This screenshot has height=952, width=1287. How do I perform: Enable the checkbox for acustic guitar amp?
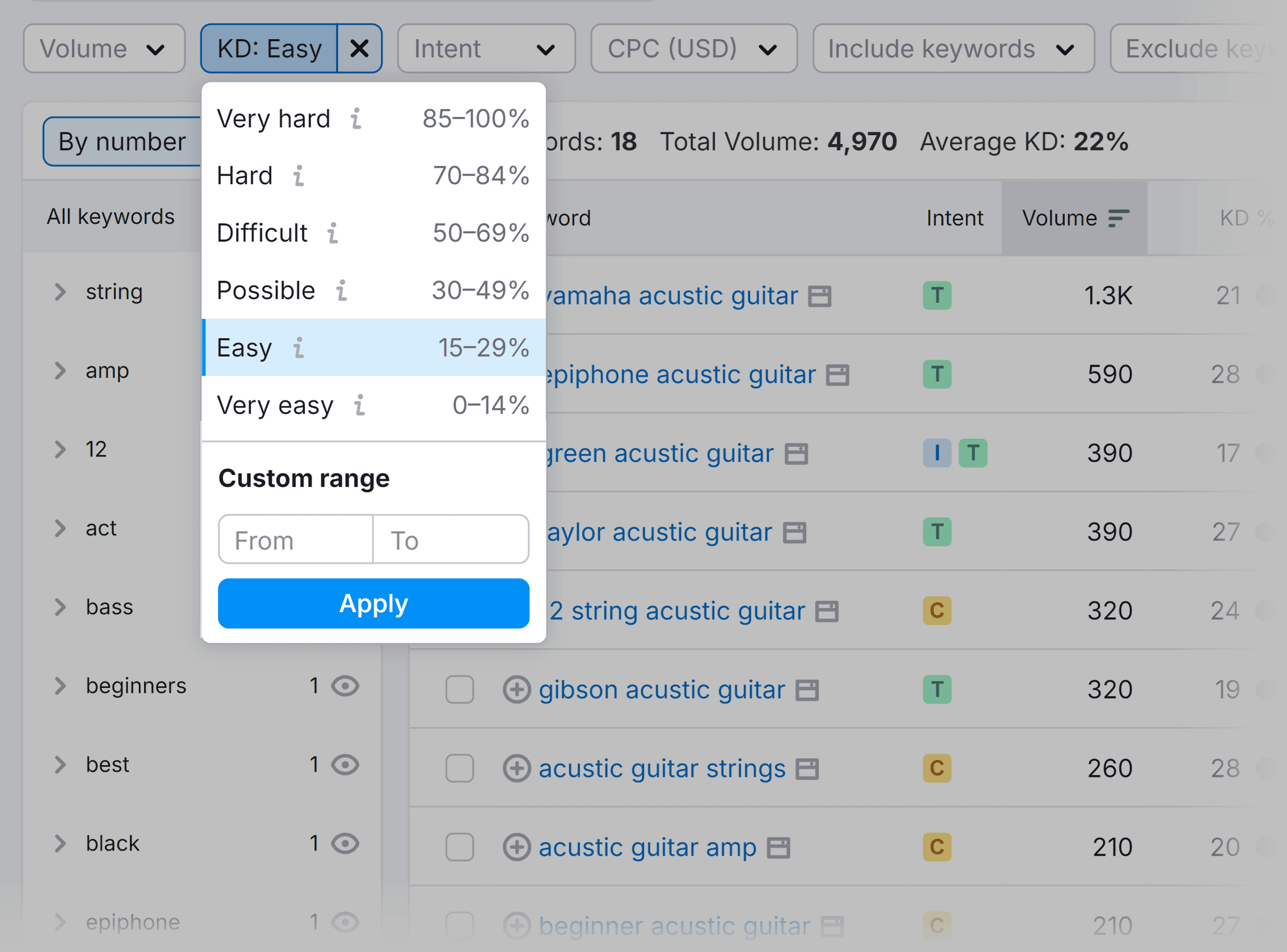[459, 847]
